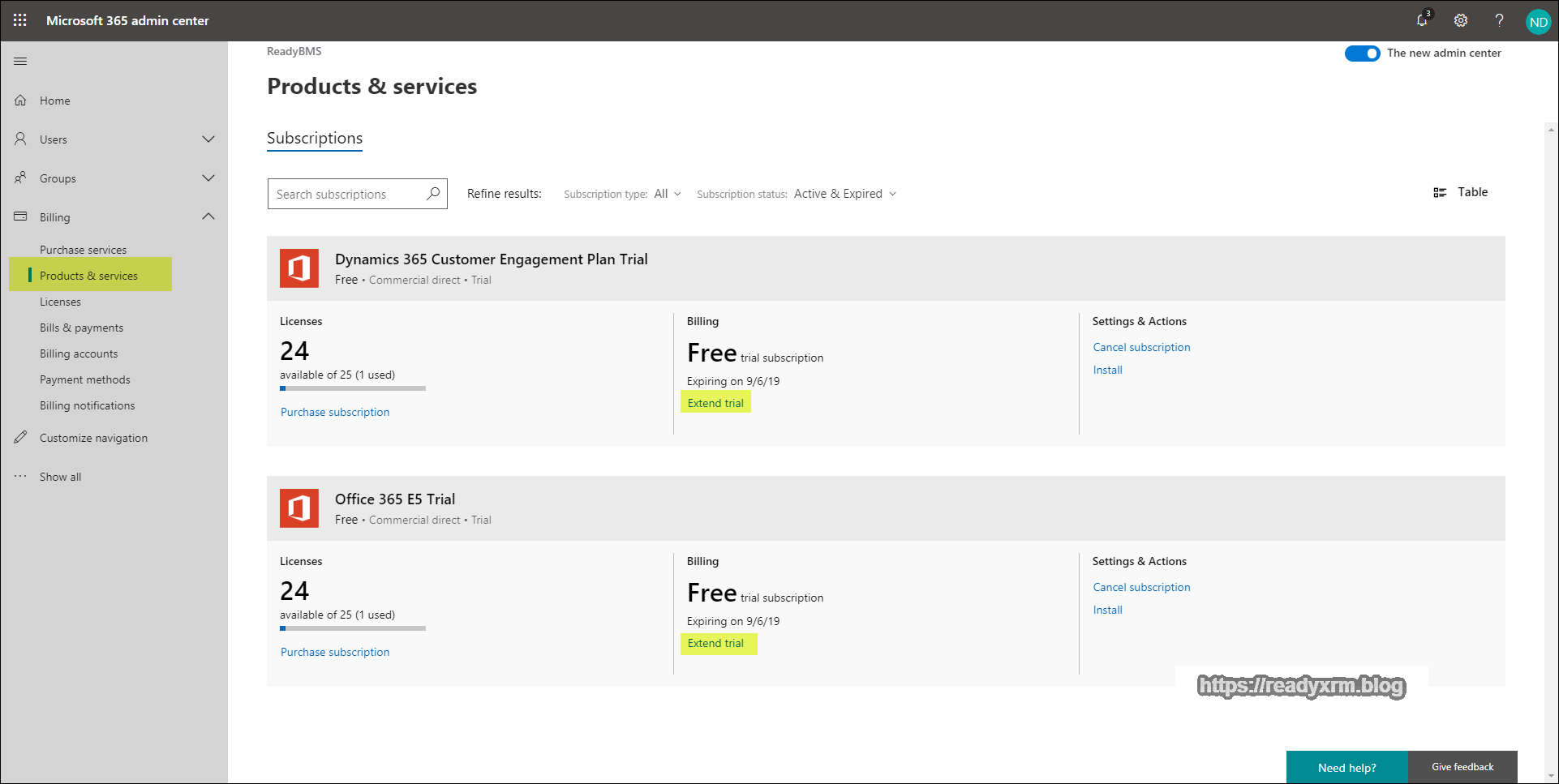
Task: Extend trial for Dynamics 365 plan
Action: 715,403
